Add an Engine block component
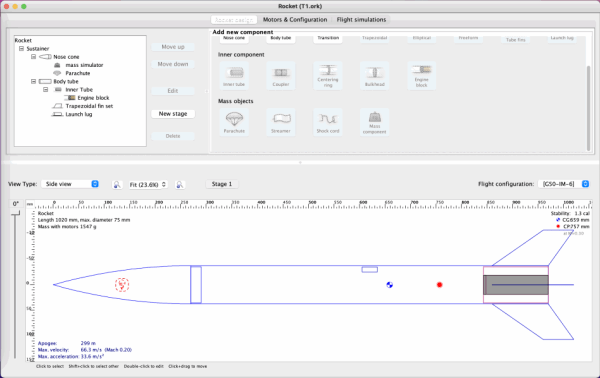The height and width of the screenshot is (378, 600). (421, 76)
